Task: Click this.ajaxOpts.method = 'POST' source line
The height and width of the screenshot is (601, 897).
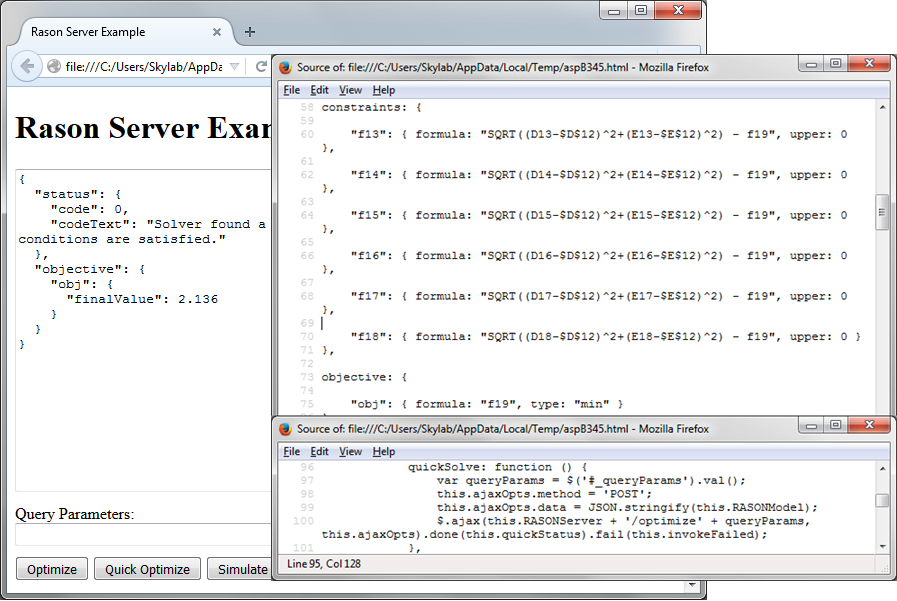Action: coord(544,494)
